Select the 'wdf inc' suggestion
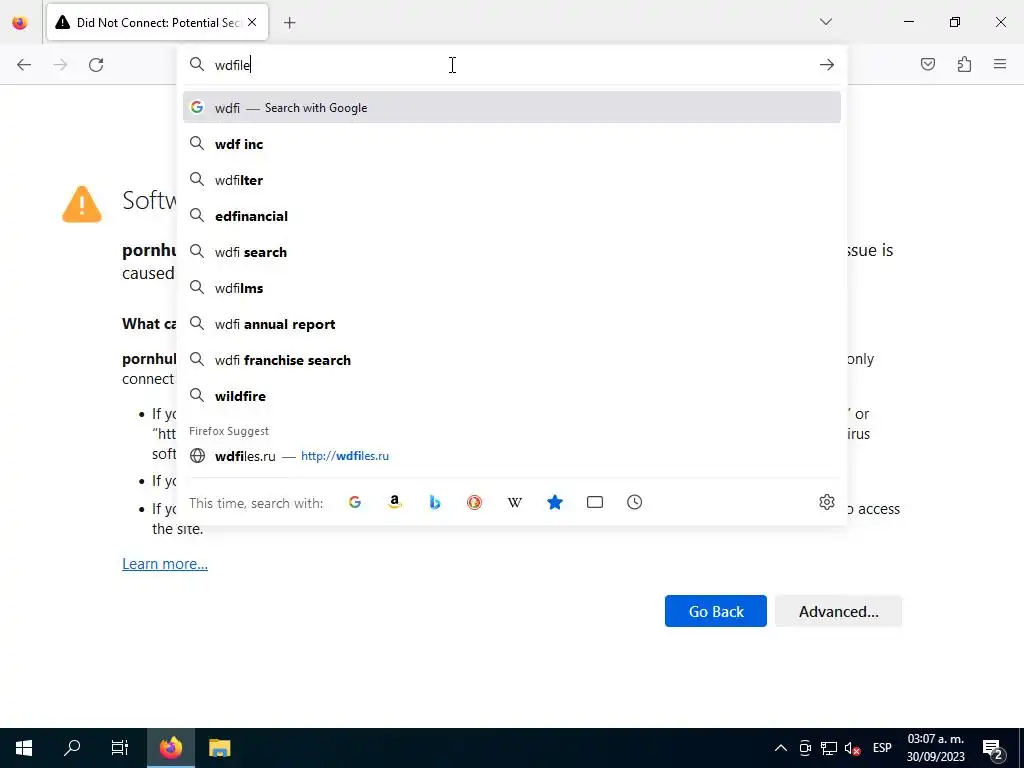 [512, 144]
